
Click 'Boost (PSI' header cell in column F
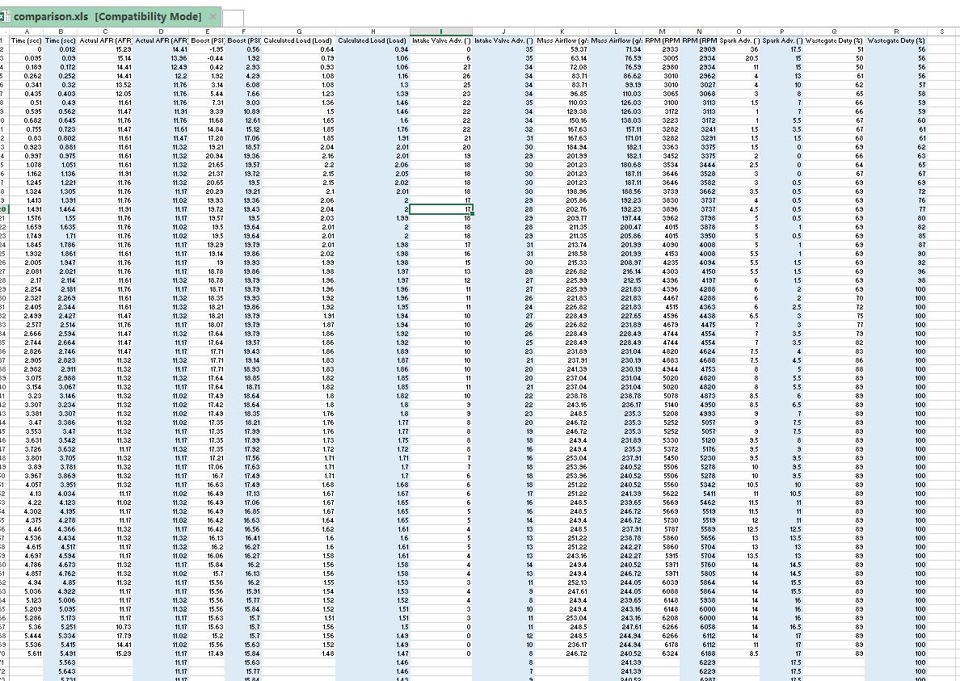[244, 40]
